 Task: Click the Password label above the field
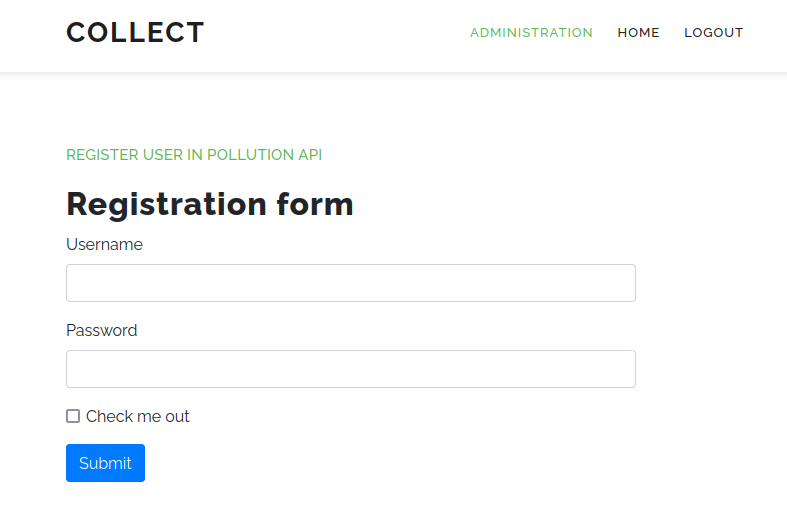[x=101, y=330]
